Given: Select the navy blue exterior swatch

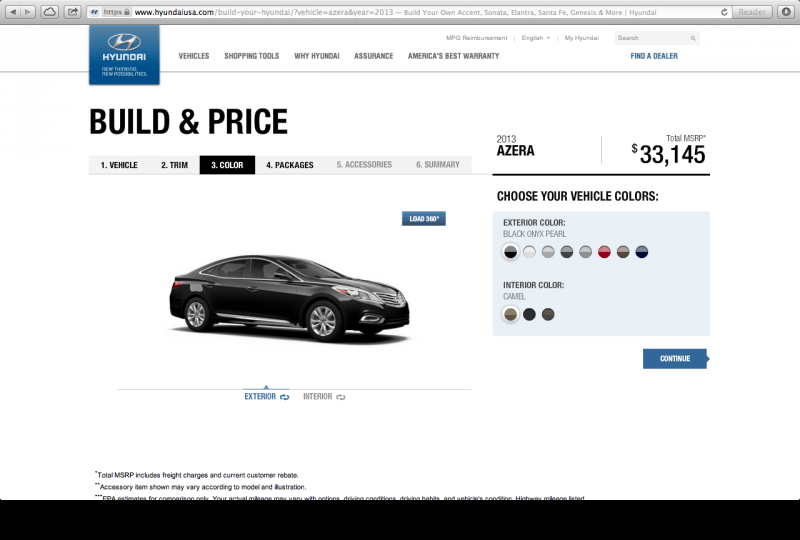Looking at the screenshot, I should click(642, 252).
